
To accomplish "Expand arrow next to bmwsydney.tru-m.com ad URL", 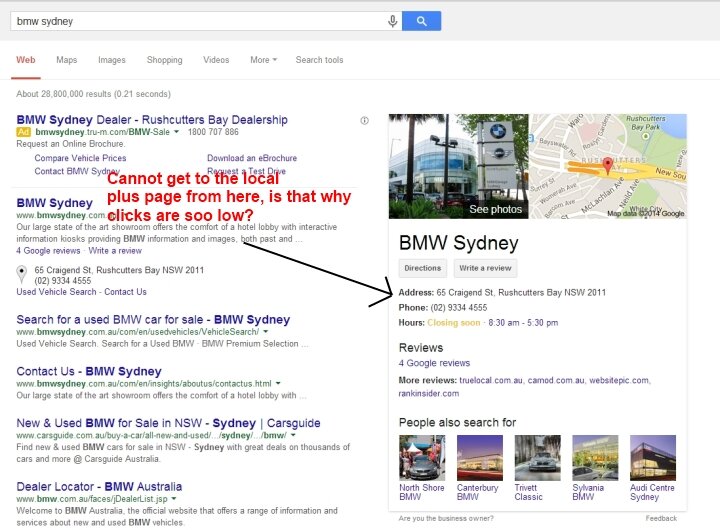I will tap(176, 132).
